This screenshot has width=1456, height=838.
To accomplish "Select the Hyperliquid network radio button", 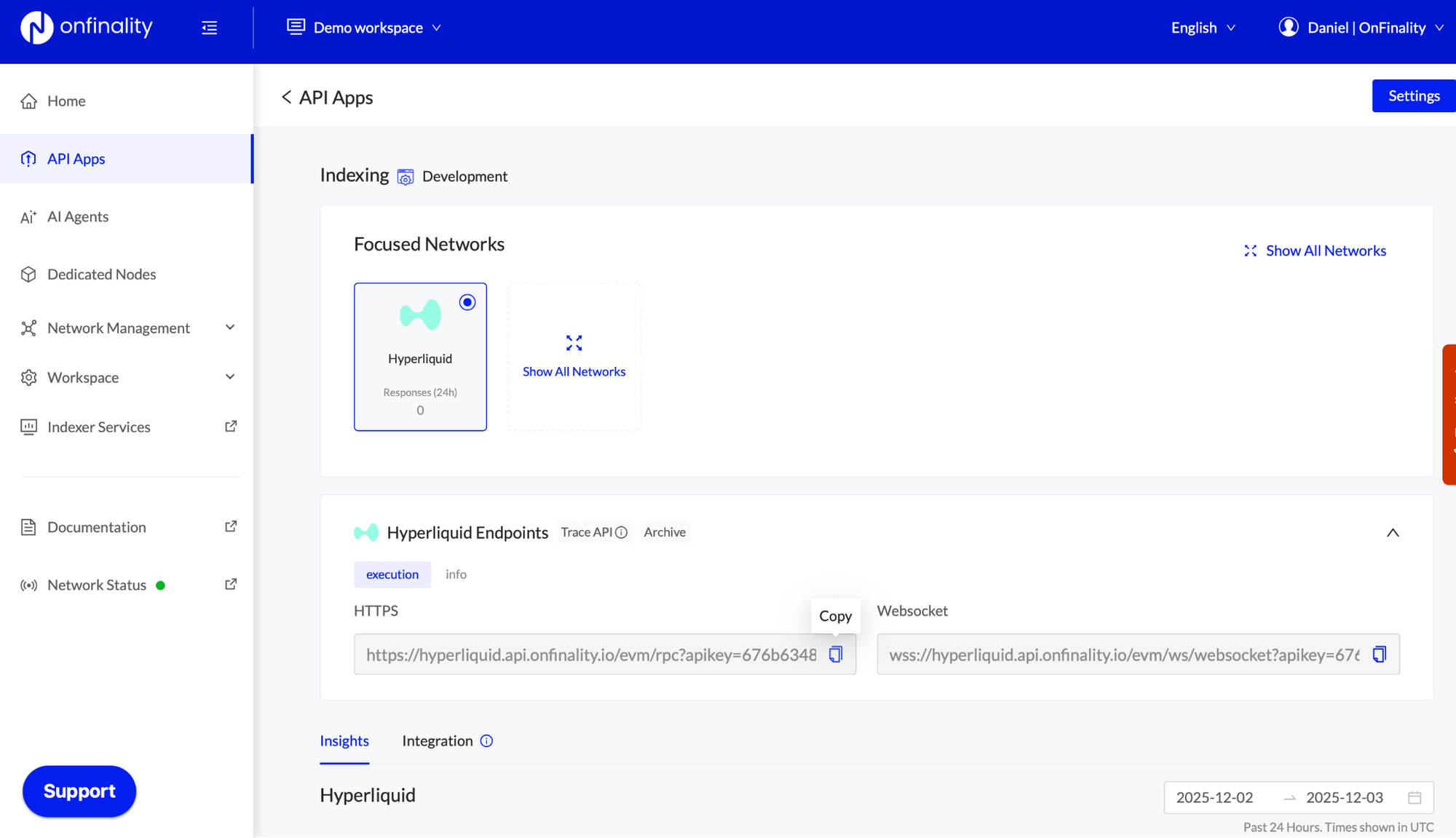I will click(467, 301).
